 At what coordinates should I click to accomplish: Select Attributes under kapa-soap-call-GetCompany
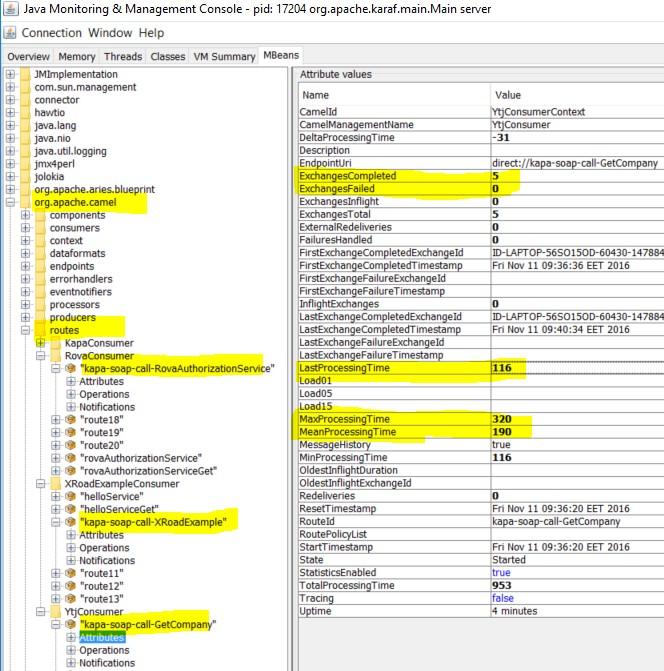pos(102,637)
